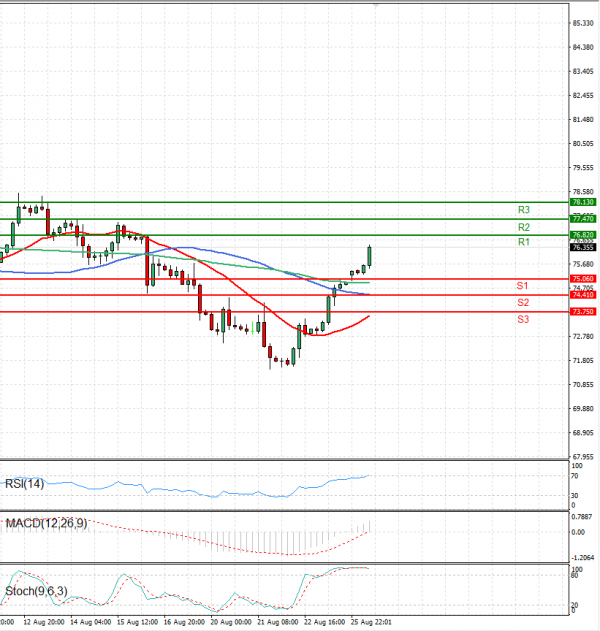Image resolution: width=600 pixels, height=631 pixels.
Task: Select the 75.060 support price tag
Action: [583, 279]
